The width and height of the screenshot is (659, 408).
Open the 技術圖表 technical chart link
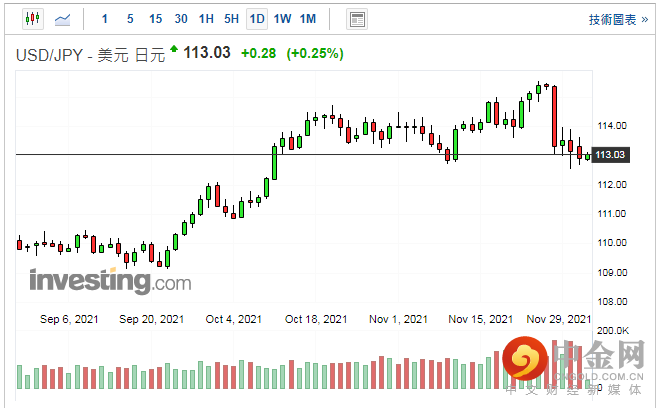(618, 19)
